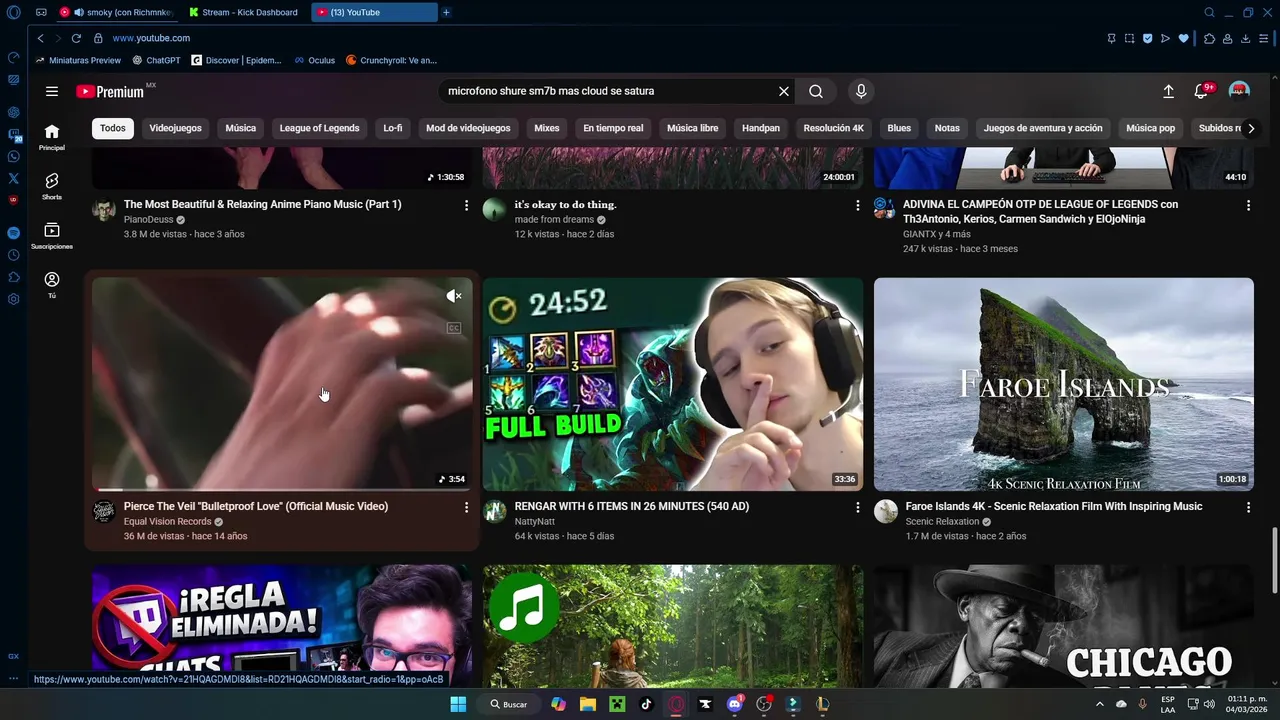Open Discord from the taskbar

(735, 704)
